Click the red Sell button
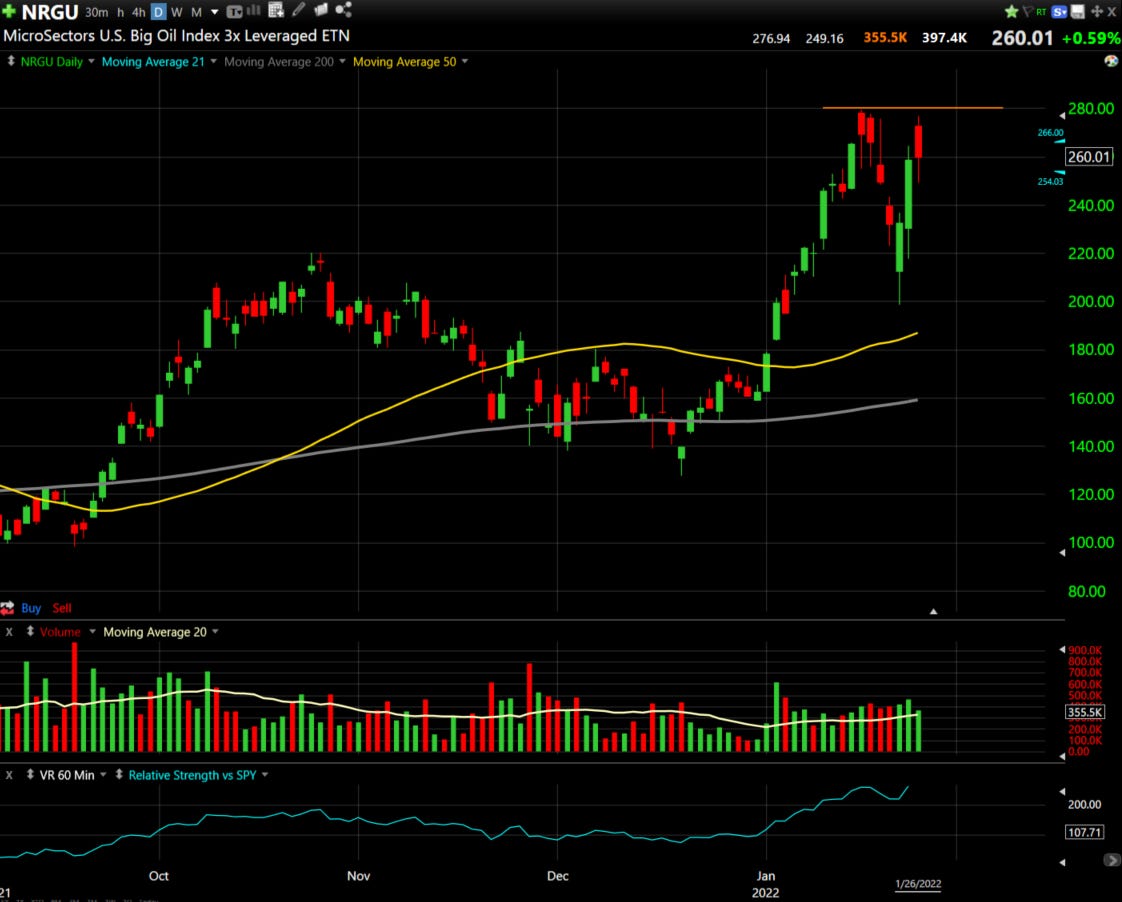The image size is (1122, 902). [x=62, y=608]
